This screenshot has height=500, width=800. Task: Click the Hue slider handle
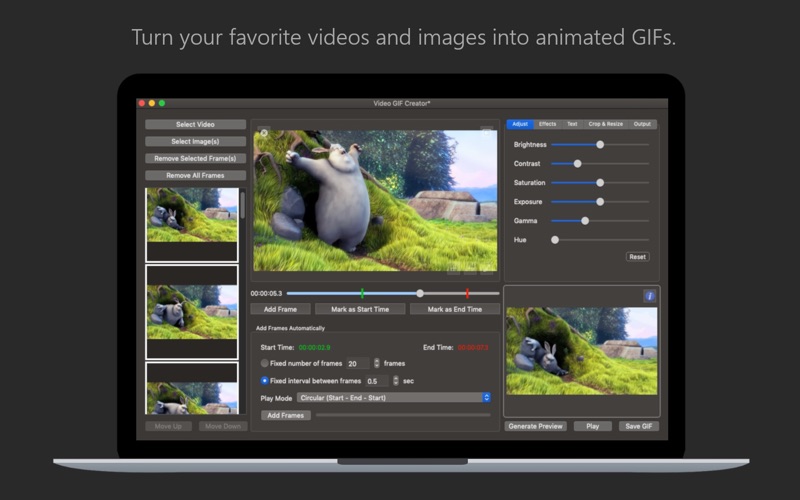555,240
